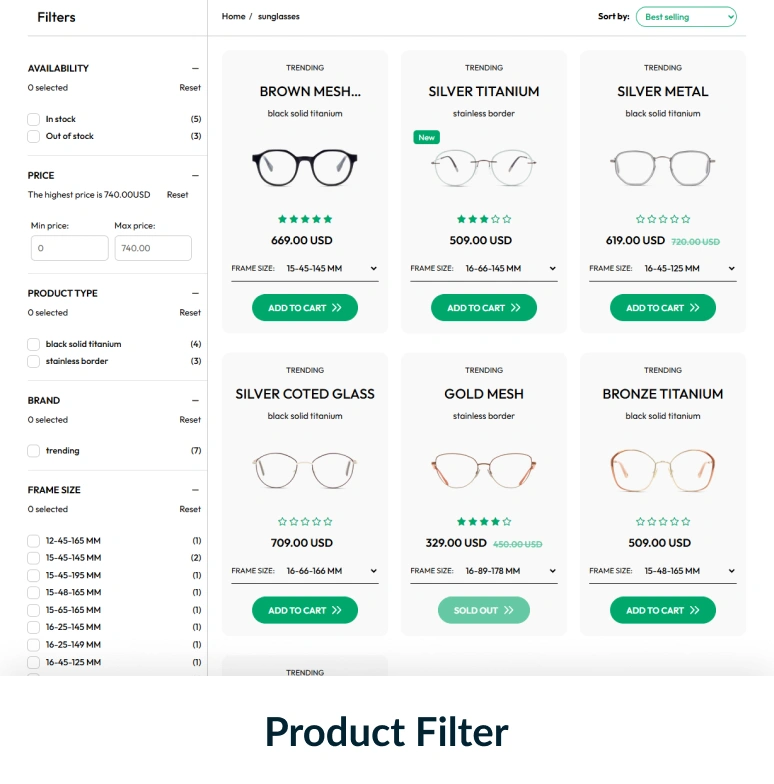Viewport: 774px width, 784px height.
Task: Open frame size dropdown for Brown Mesh
Action: [x=305, y=268]
